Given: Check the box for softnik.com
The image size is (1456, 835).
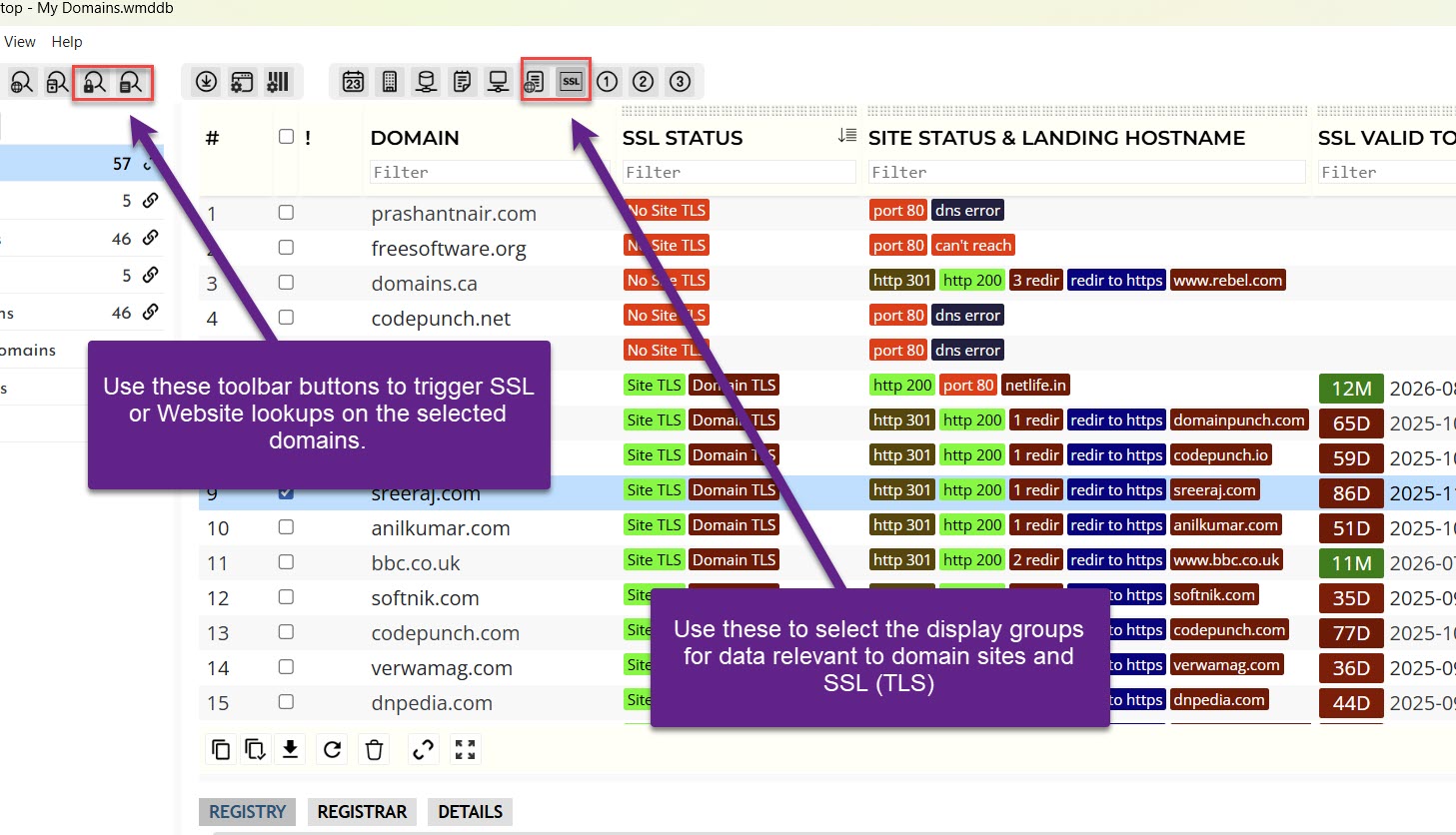Looking at the screenshot, I should pyautogui.click(x=286, y=597).
